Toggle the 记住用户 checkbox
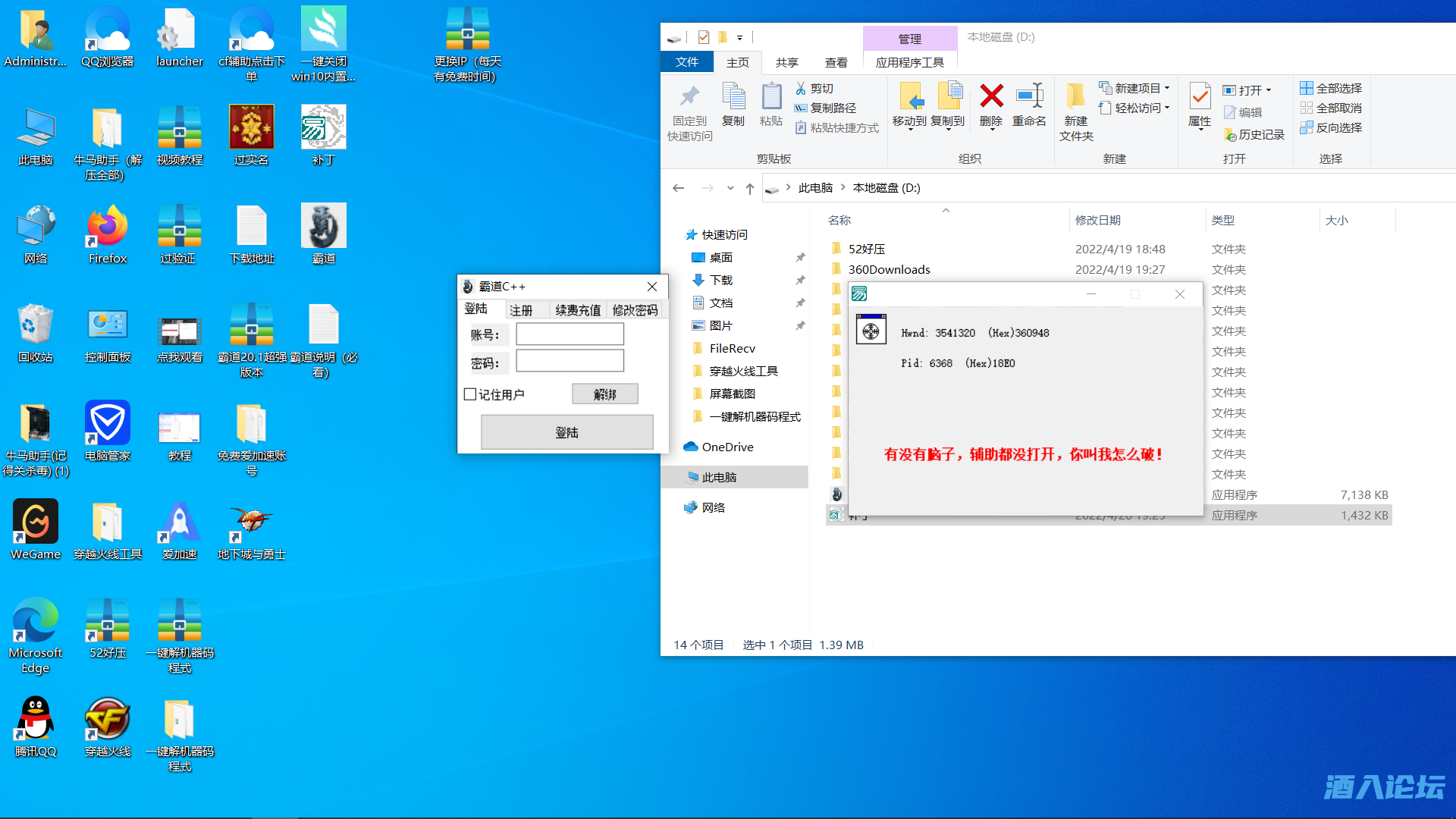Viewport: 1456px width, 819px height. pos(470,394)
